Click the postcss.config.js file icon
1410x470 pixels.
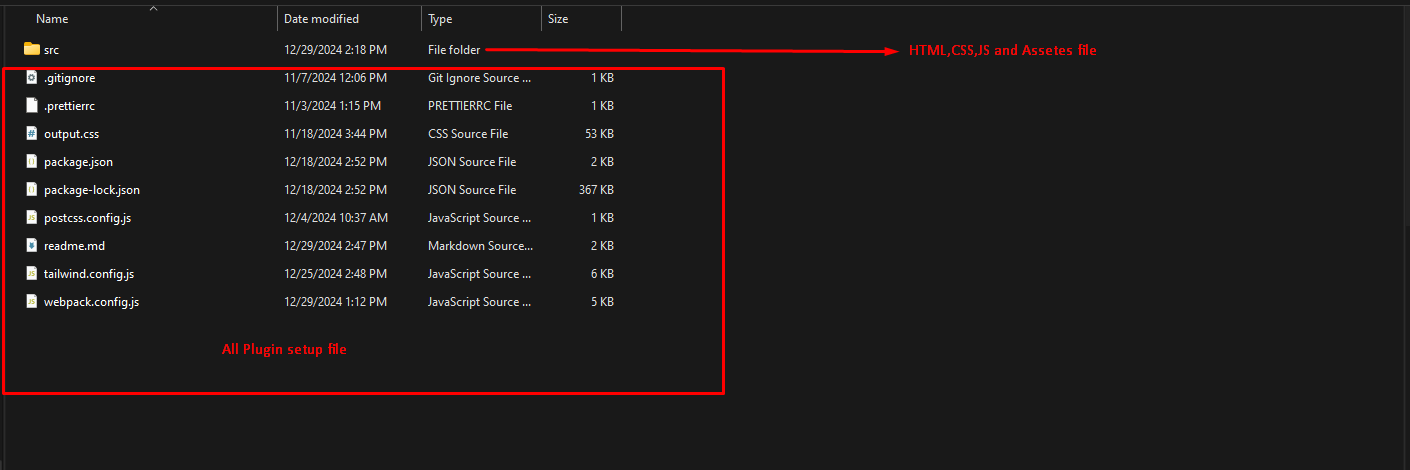31,217
